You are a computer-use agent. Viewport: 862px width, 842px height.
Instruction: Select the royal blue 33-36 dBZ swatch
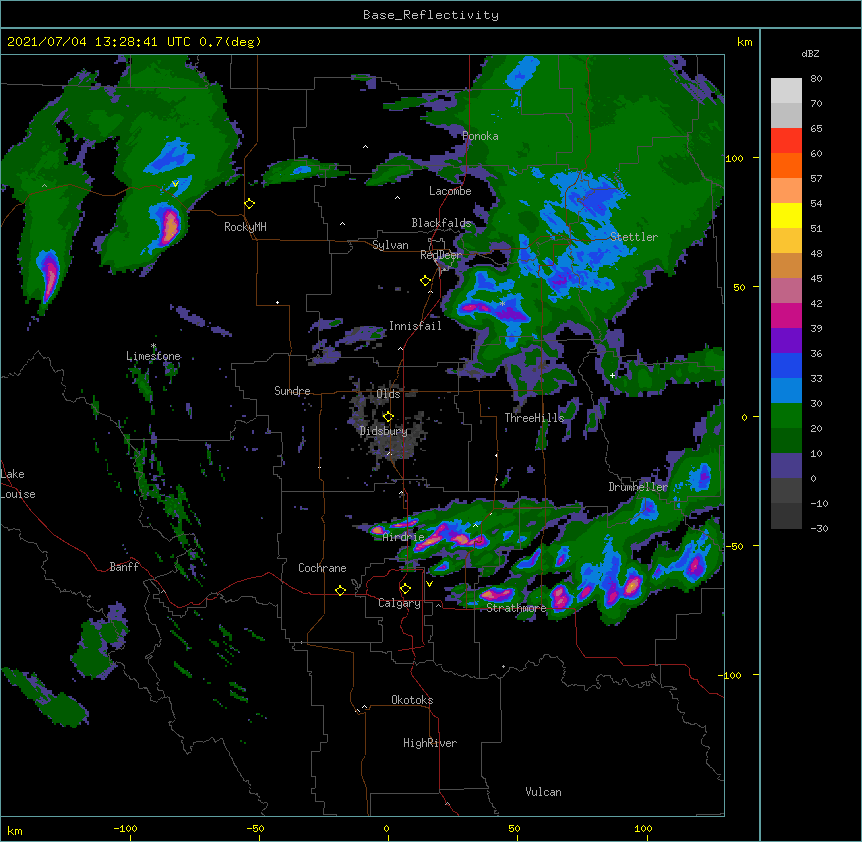[786, 365]
